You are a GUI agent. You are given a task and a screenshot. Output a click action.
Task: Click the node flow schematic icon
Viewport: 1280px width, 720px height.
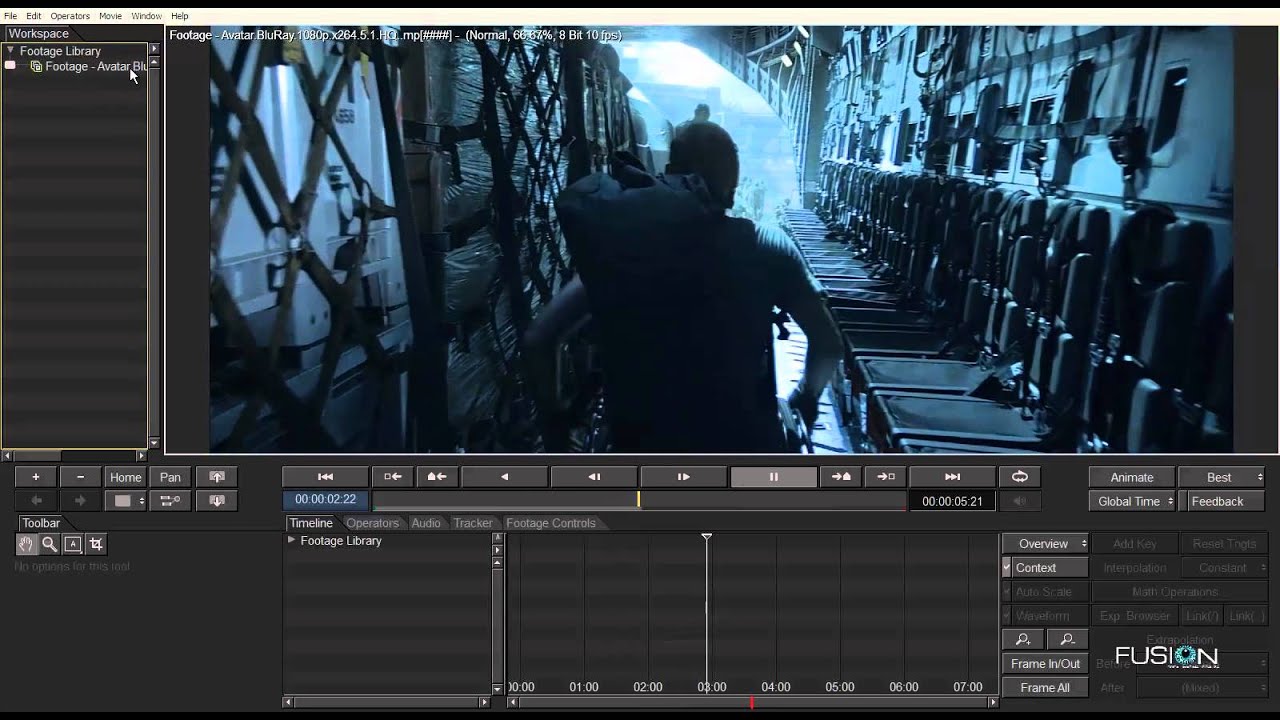(x=170, y=501)
